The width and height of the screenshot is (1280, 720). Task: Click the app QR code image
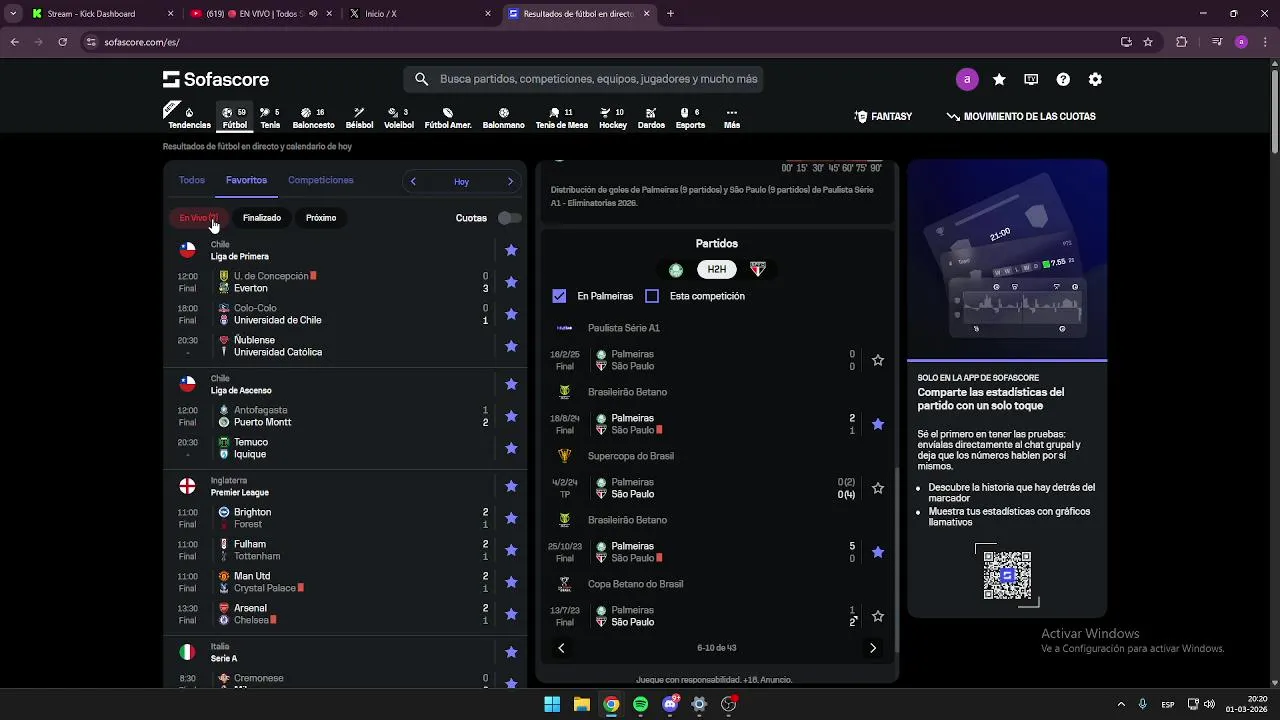click(x=1007, y=575)
